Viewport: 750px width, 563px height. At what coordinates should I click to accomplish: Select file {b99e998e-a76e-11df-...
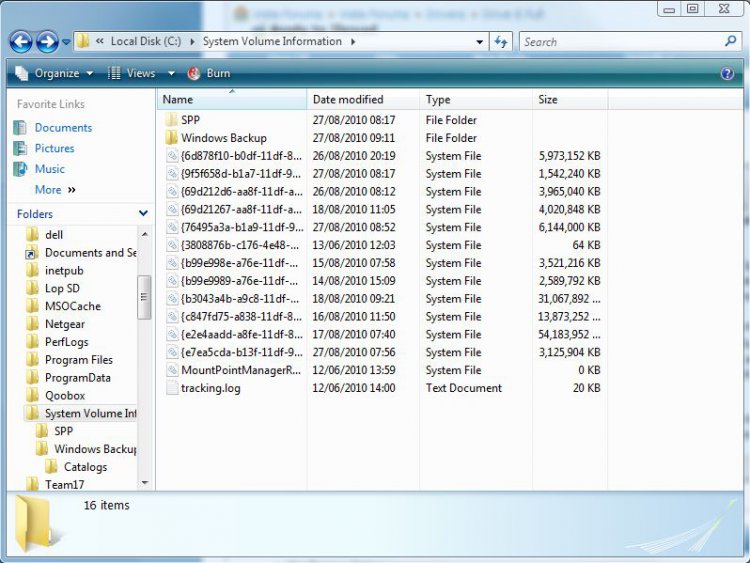click(x=240, y=263)
